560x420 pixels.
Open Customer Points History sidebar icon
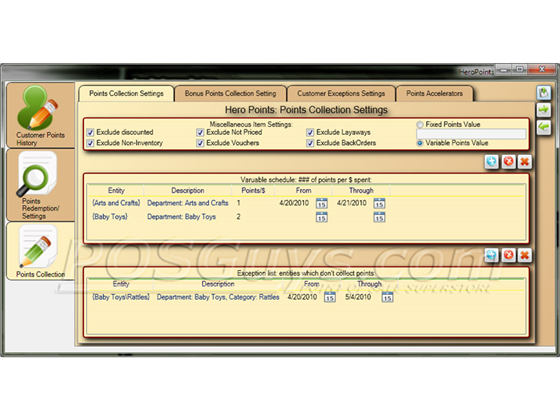point(39,108)
